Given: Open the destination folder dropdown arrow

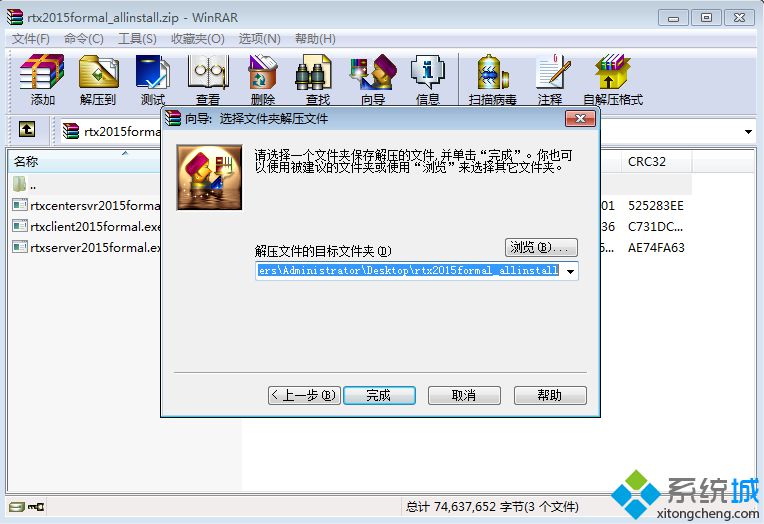Looking at the screenshot, I should (571, 271).
